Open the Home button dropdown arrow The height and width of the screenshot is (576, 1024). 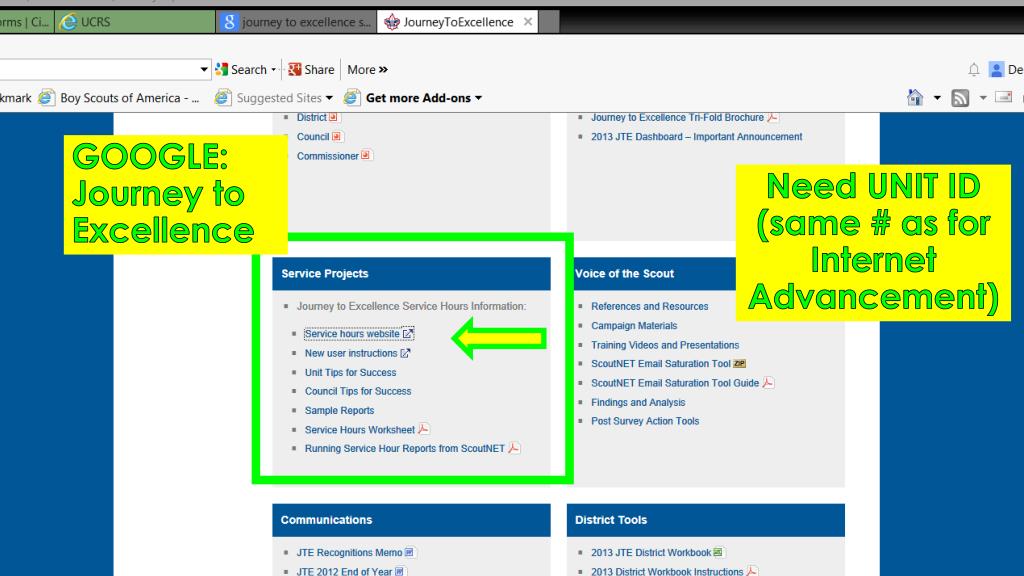pyautogui.click(x=937, y=98)
